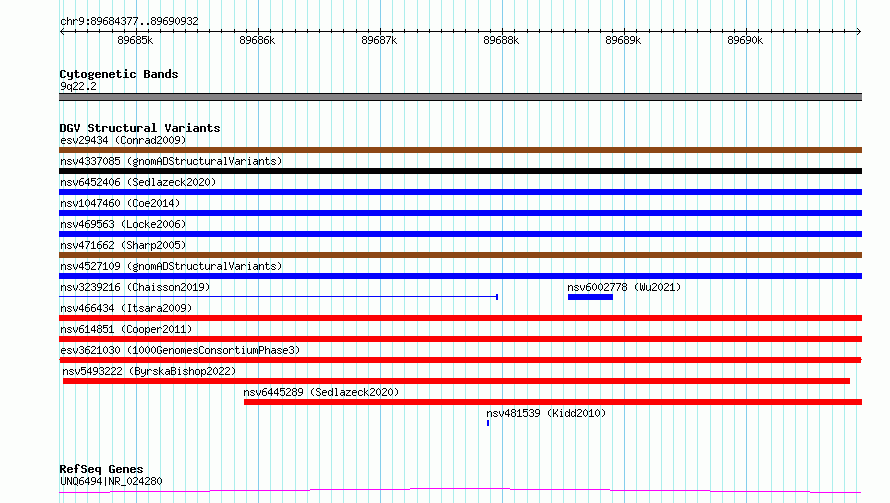Select the tiny blue nsv481539 variant marker
The width and height of the screenshot is (890, 503).
tap(488, 423)
